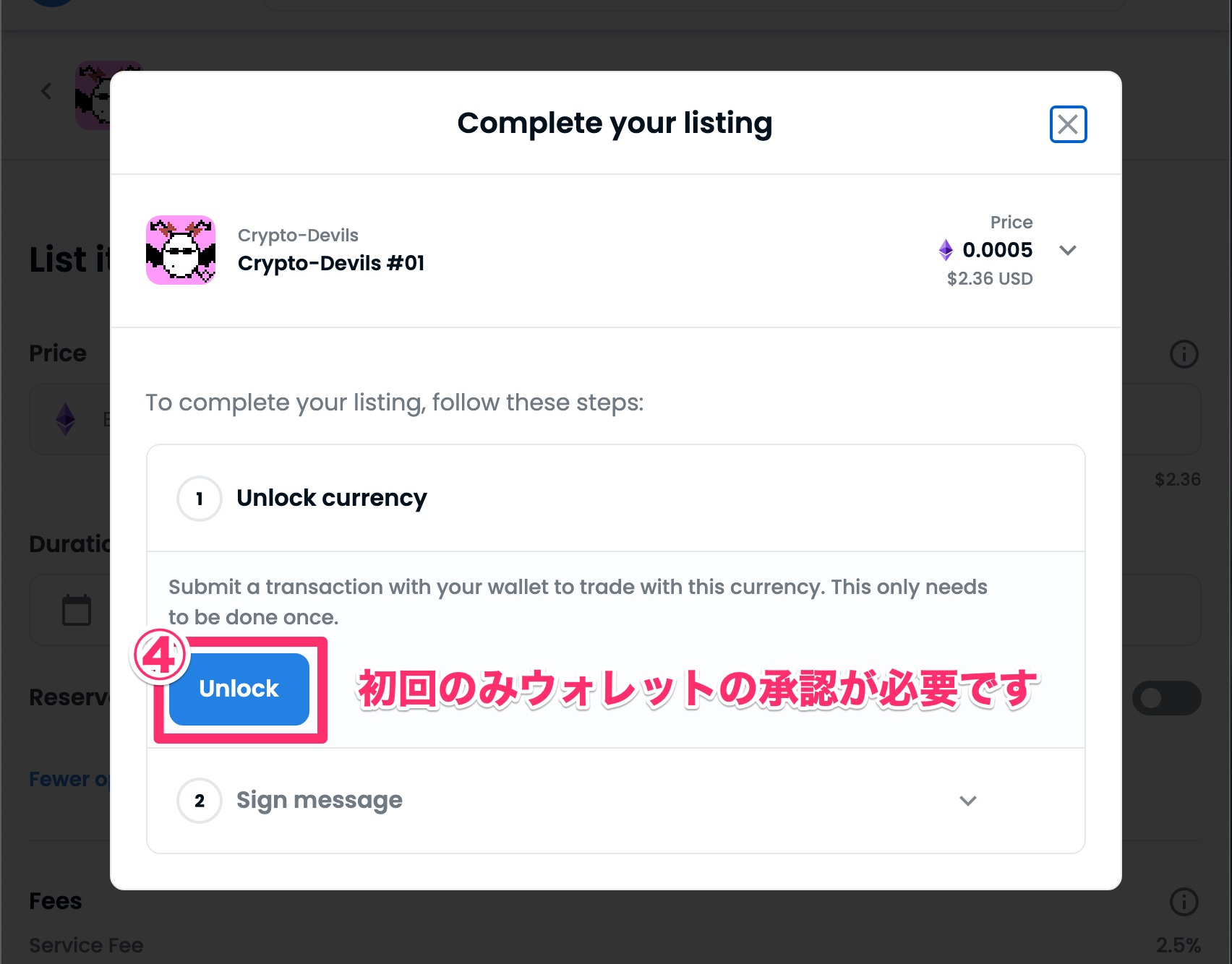
Task: Select the Unlock currency step header
Action: 615,498
